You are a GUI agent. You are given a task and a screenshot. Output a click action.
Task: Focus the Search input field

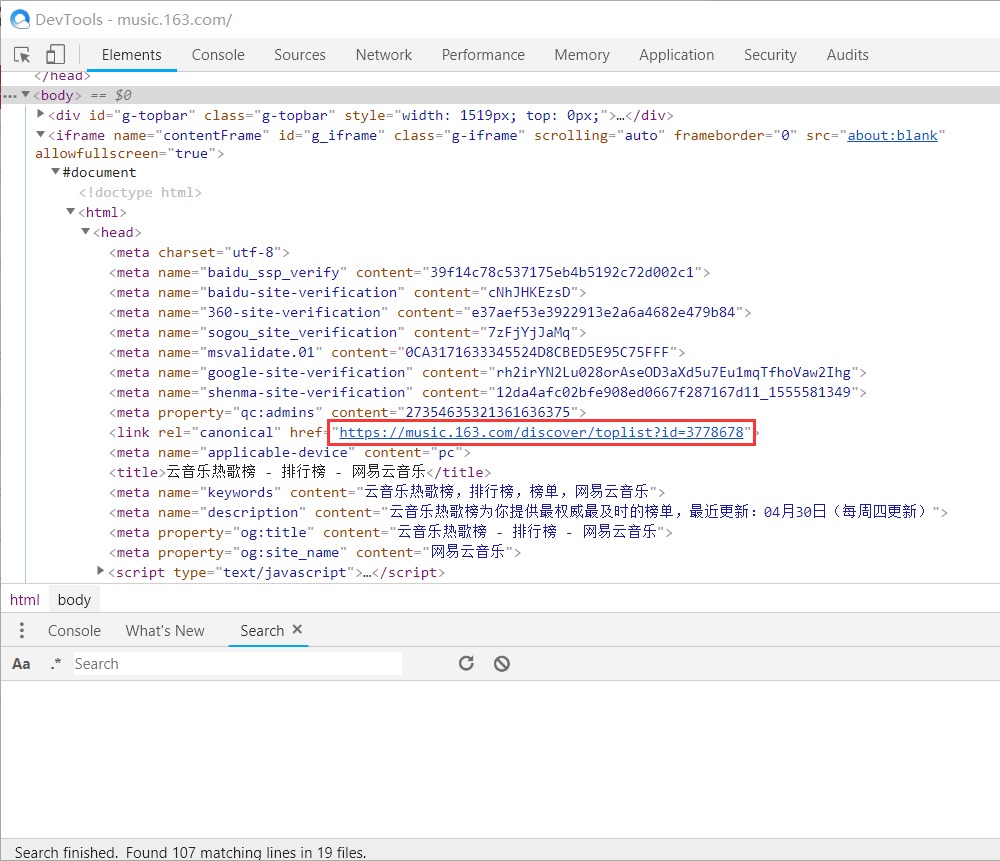(237, 664)
